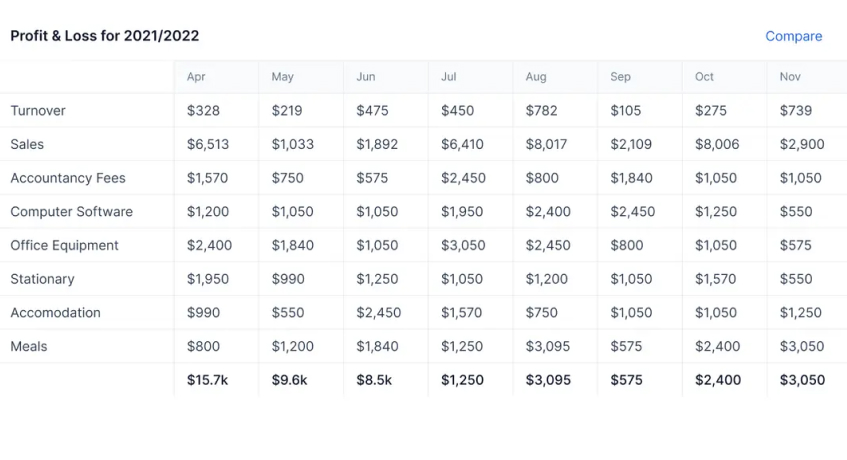847x460 pixels.
Task: Select the Aug column header
Action: (x=536, y=77)
